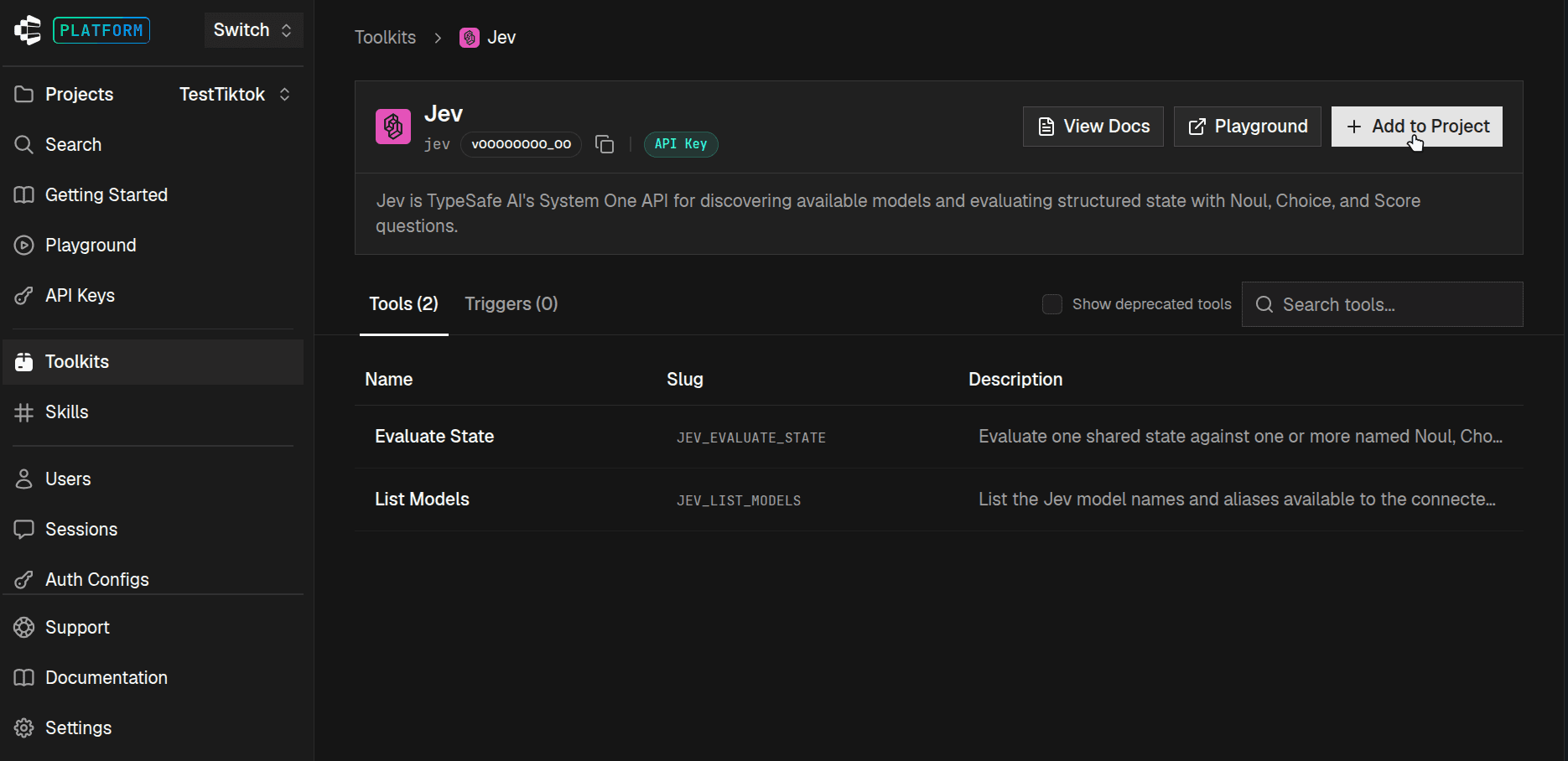Open Users page
The image size is (1568, 761).
point(153,479)
